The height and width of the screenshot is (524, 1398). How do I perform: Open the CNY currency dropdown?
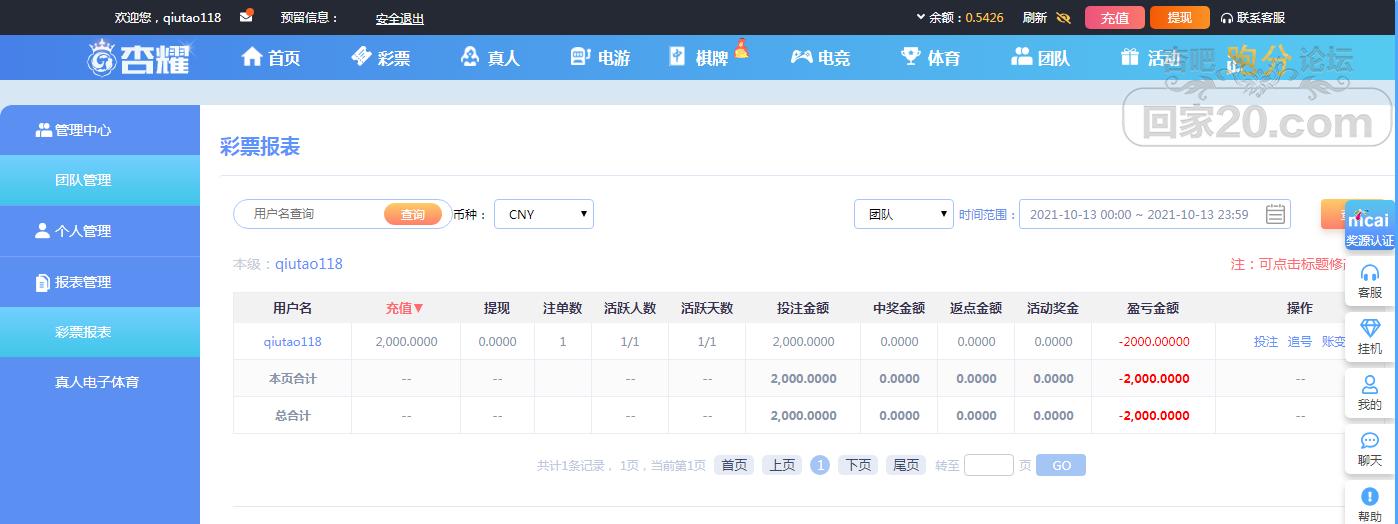[544, 214]
